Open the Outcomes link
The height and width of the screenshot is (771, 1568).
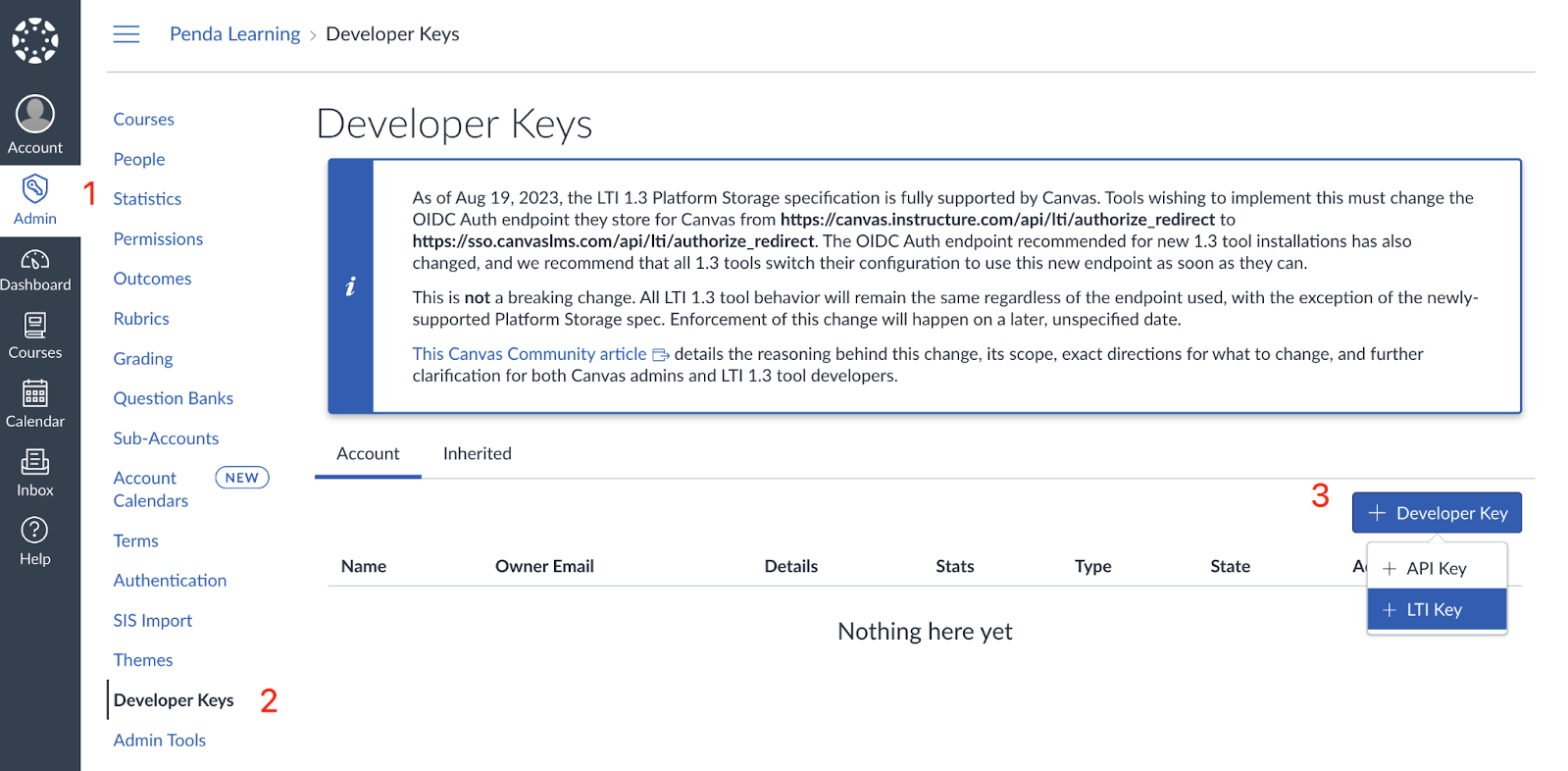tap(152, 279)
